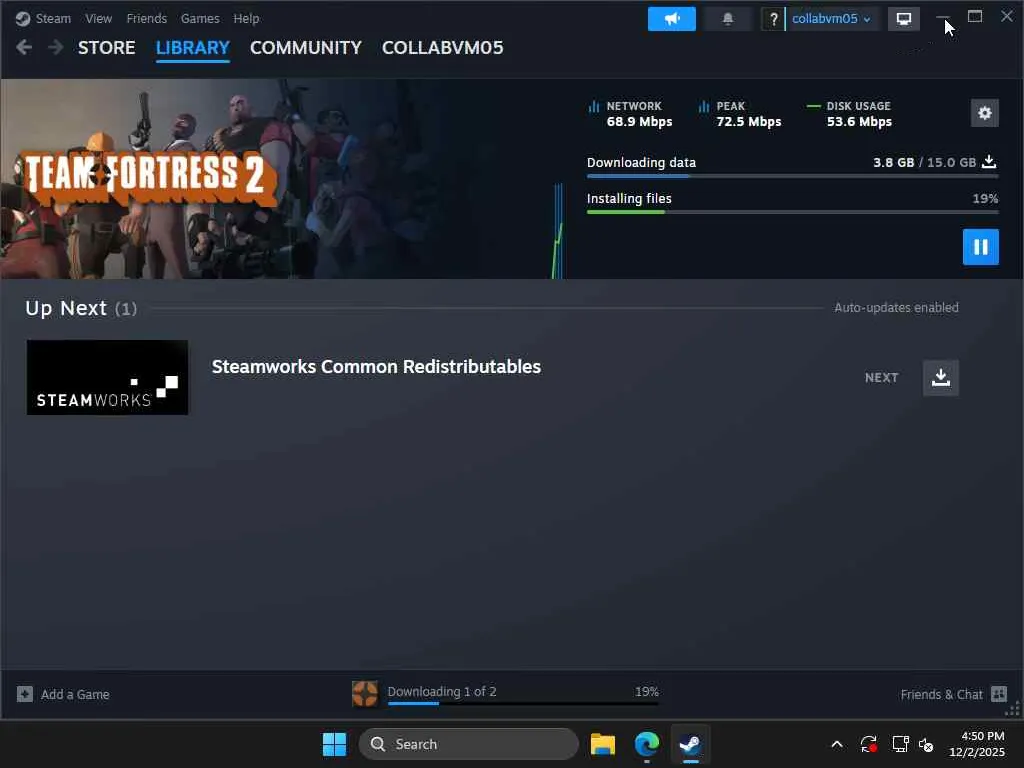1024x768 pixels.
Task: Click the Steam logo icon in the menu bar
Action: (x=23, y=18)
